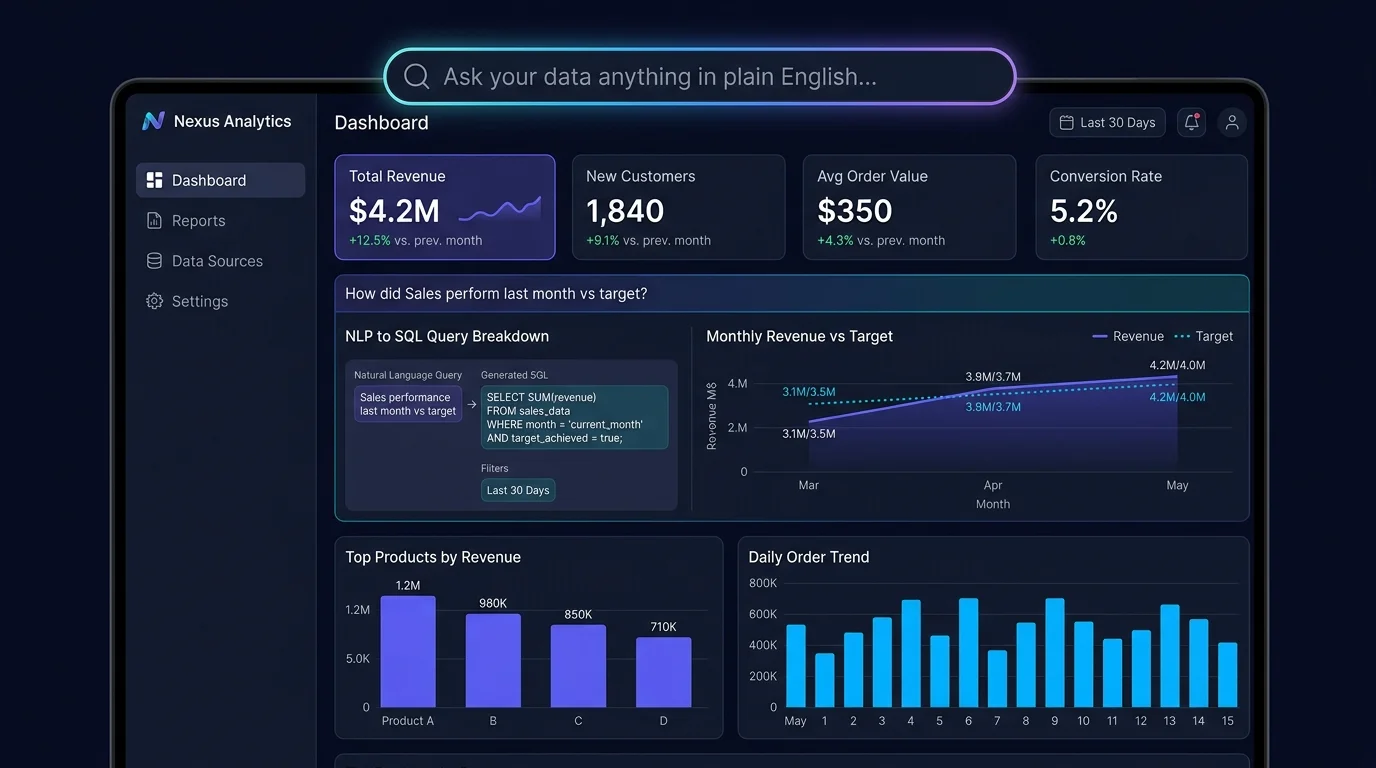Click the 710K bar for product D
The height and width of the screenshot is (768, 1376).
pos(663,673)
